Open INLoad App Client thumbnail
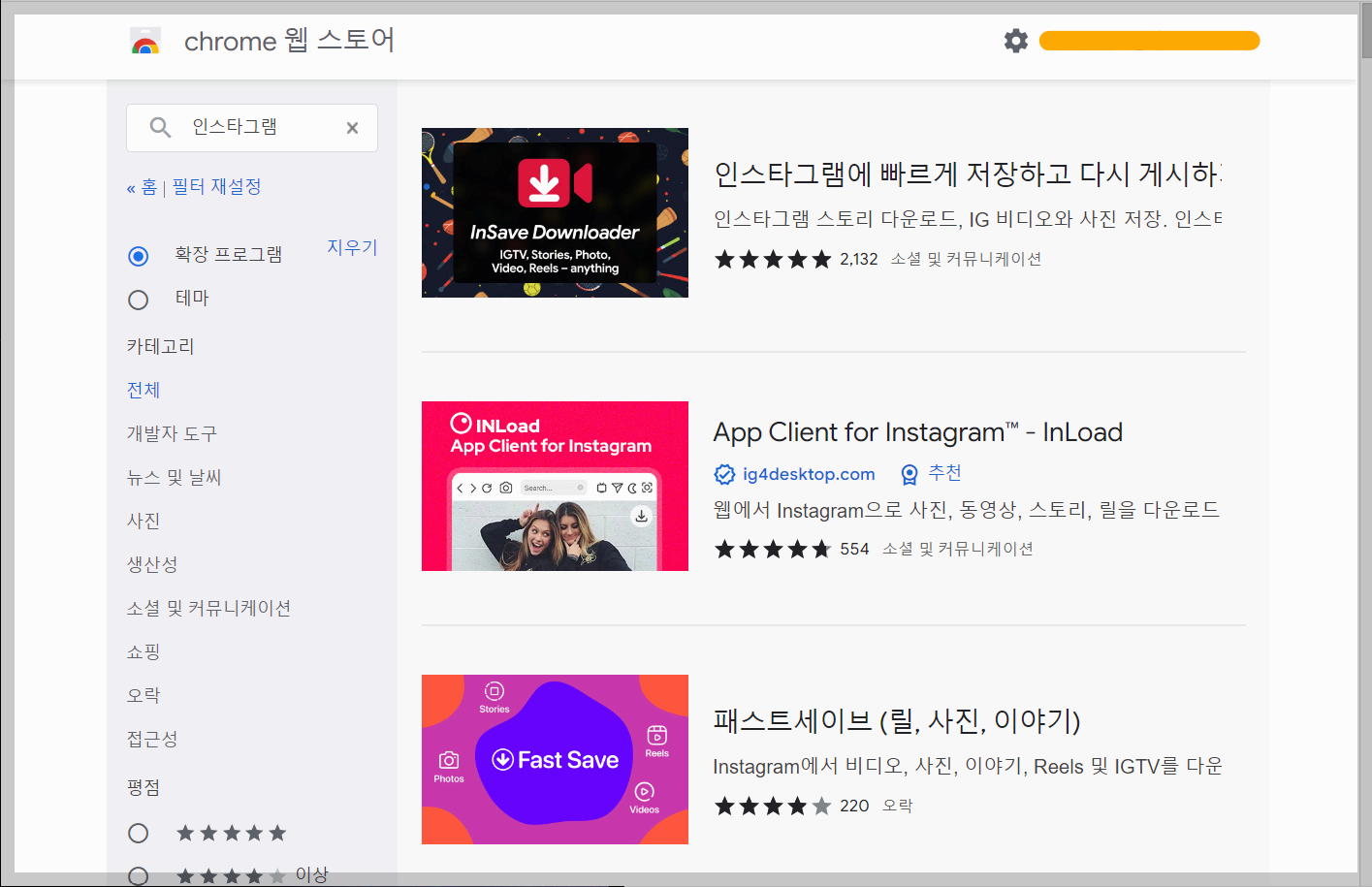This screenshot has width=1372, height=887. tap(555, 486)
